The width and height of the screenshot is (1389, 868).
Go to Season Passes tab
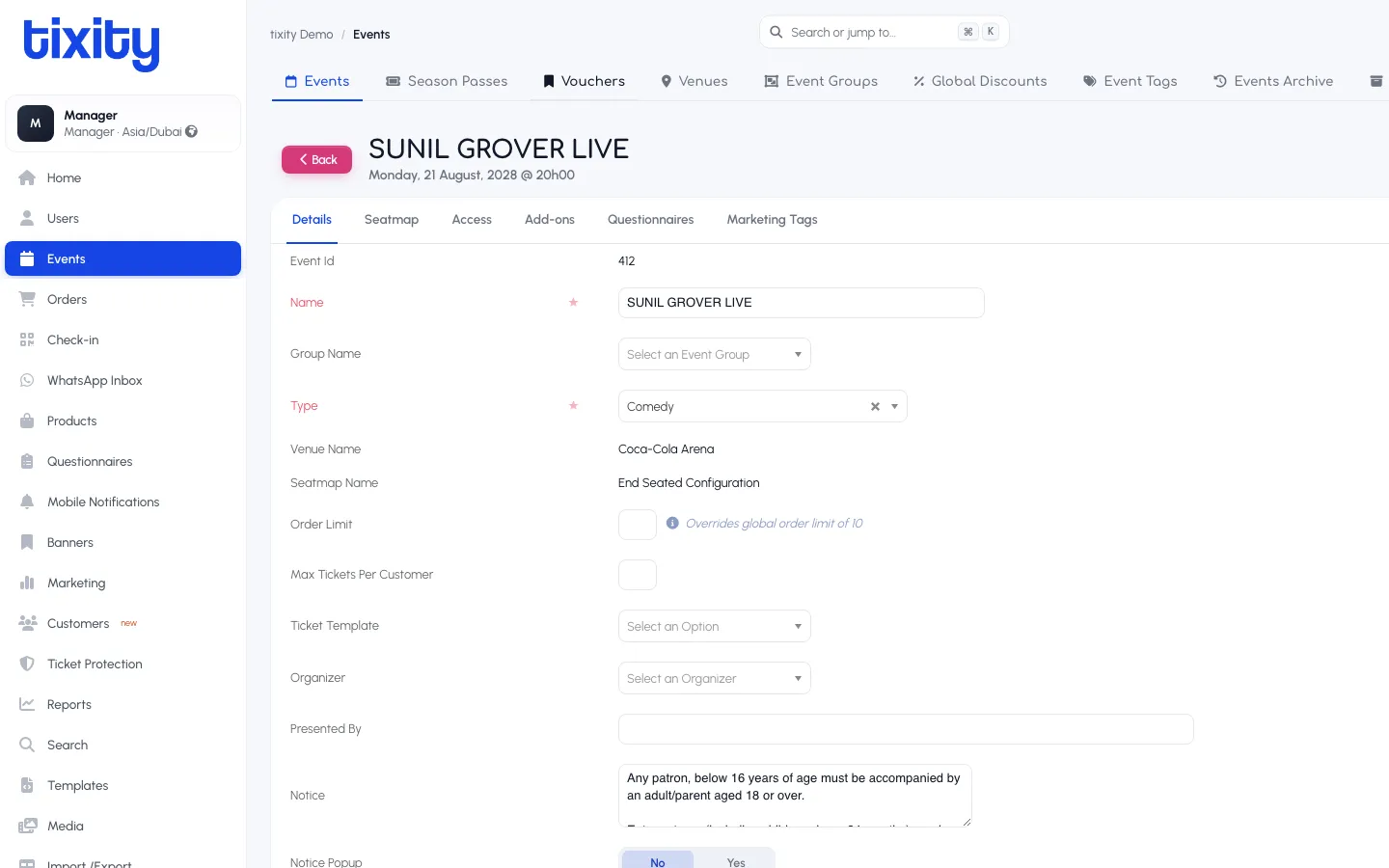click(447, 81)
